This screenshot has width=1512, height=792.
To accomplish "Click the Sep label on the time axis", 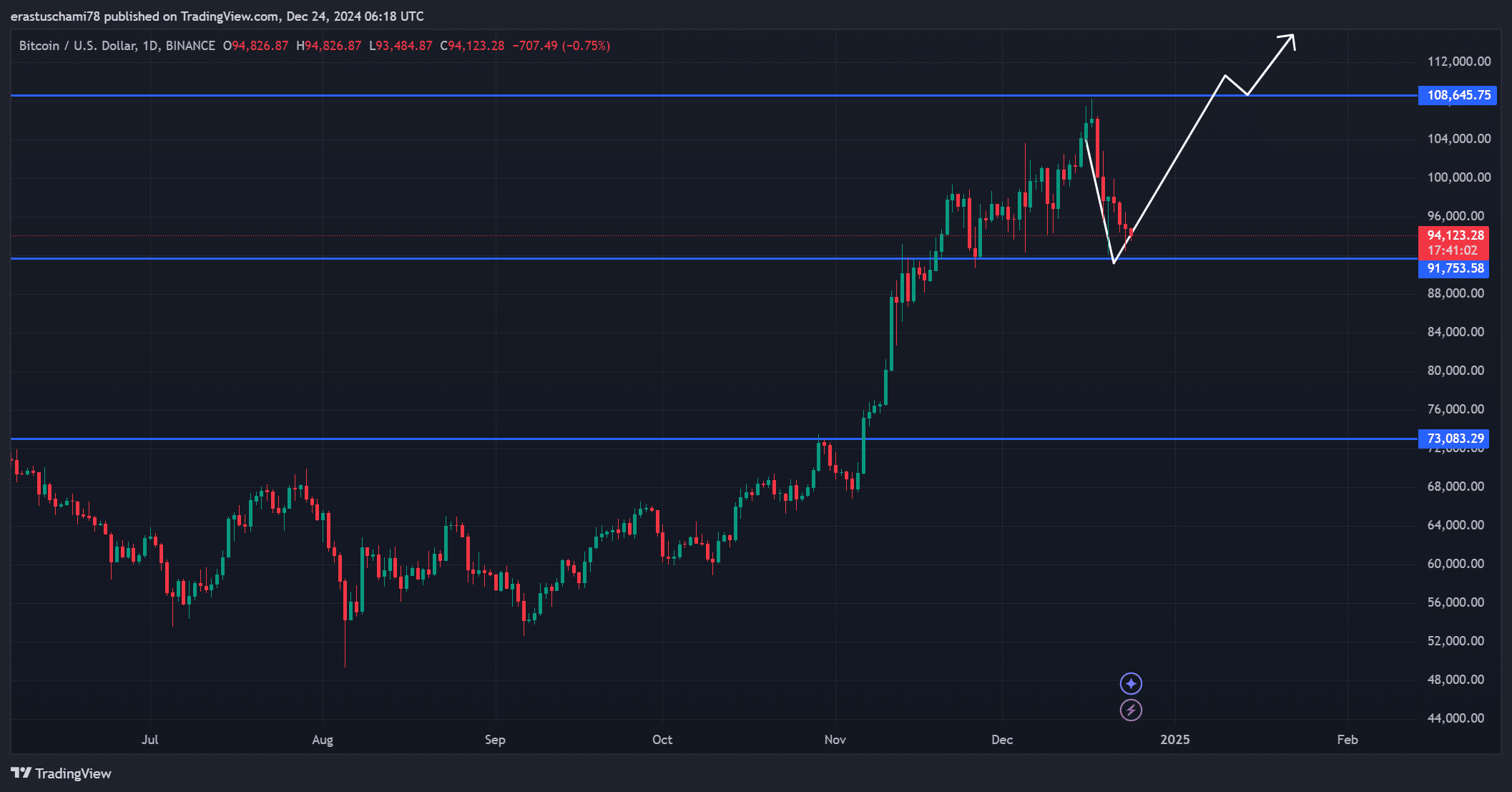I will [x=495, y=740].
